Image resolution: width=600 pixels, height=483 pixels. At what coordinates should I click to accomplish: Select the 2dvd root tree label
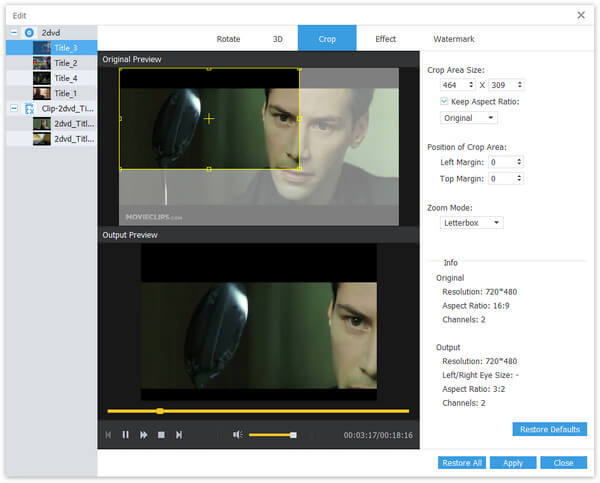point(51,33)
